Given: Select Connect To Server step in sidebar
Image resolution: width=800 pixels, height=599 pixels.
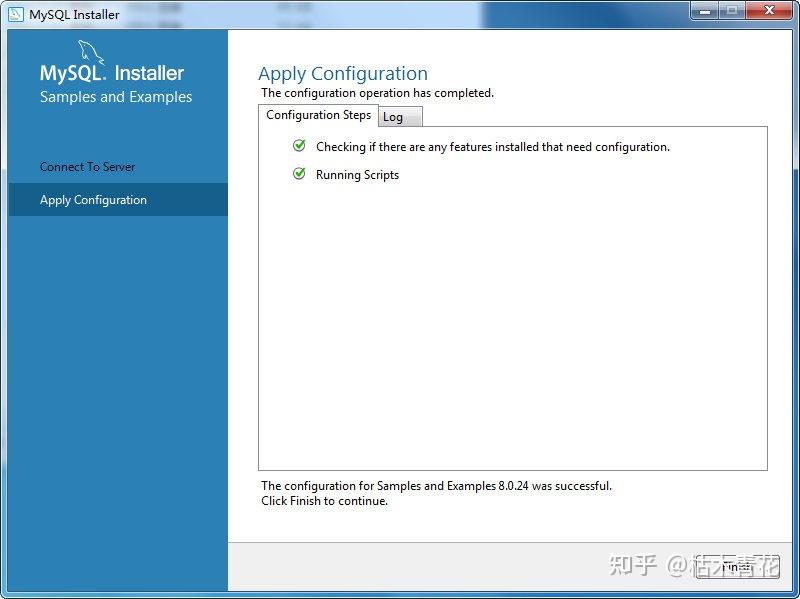Looking at the screenshot, I should (87, 167).
